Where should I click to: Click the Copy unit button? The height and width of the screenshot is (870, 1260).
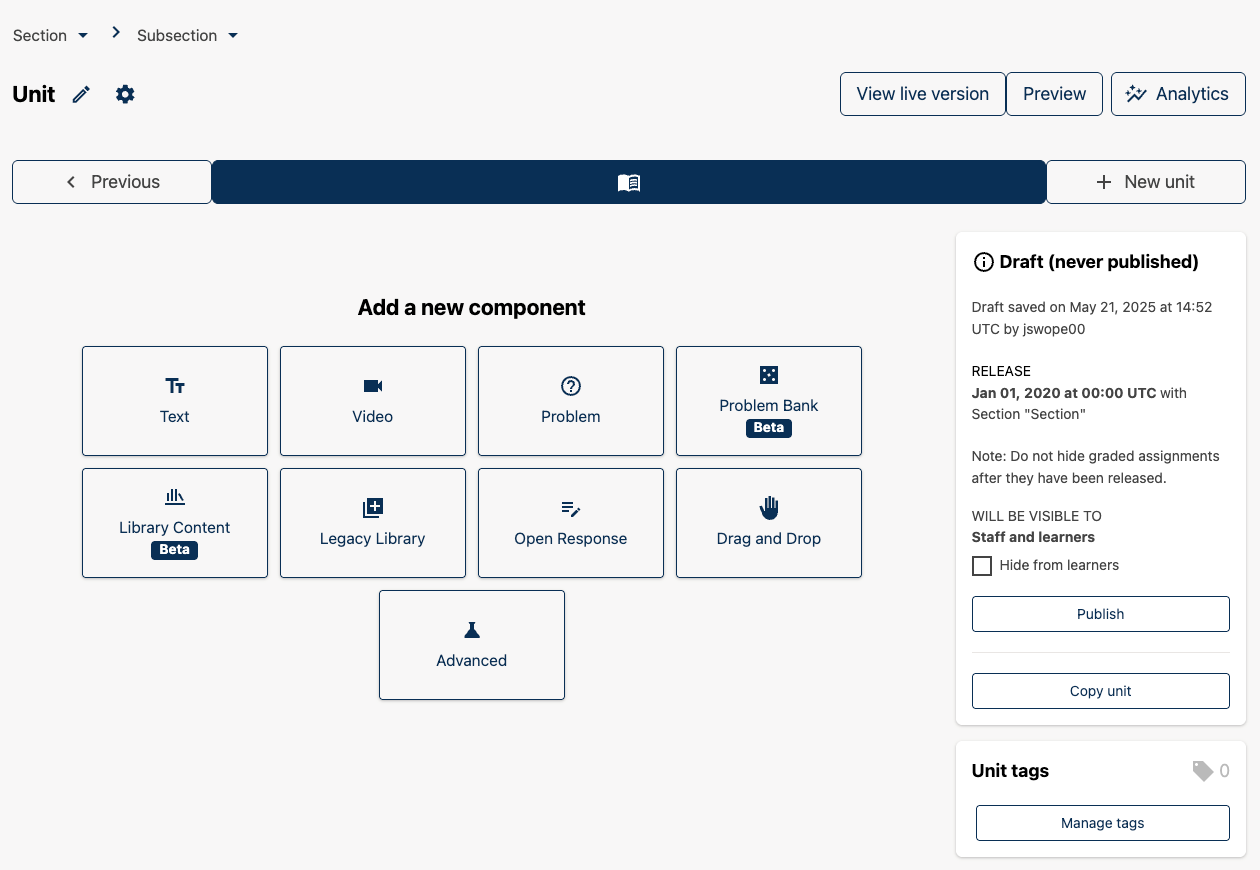click(1100, 691)
